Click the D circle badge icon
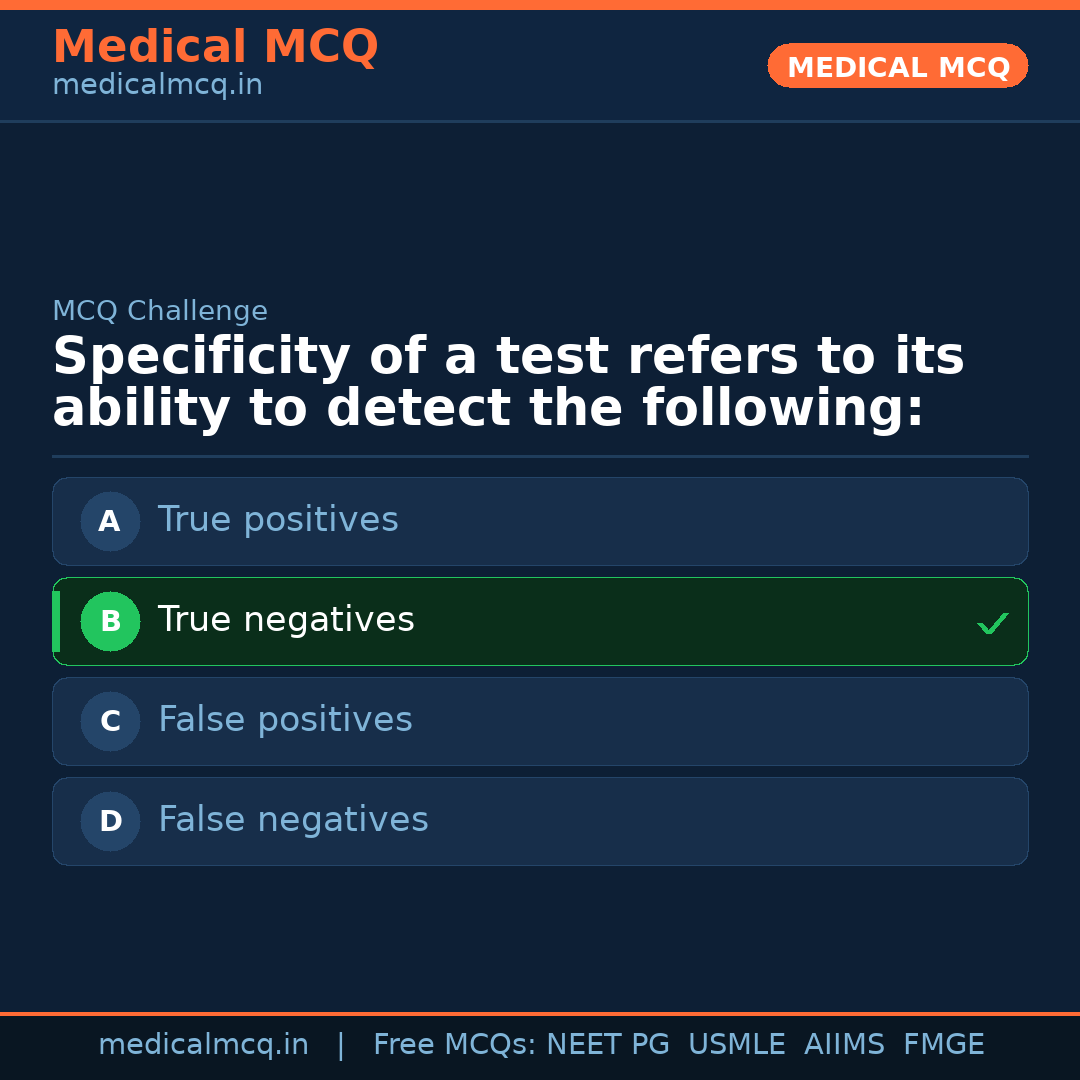This screenshot has height=1080, width=1080. [110, 821]
